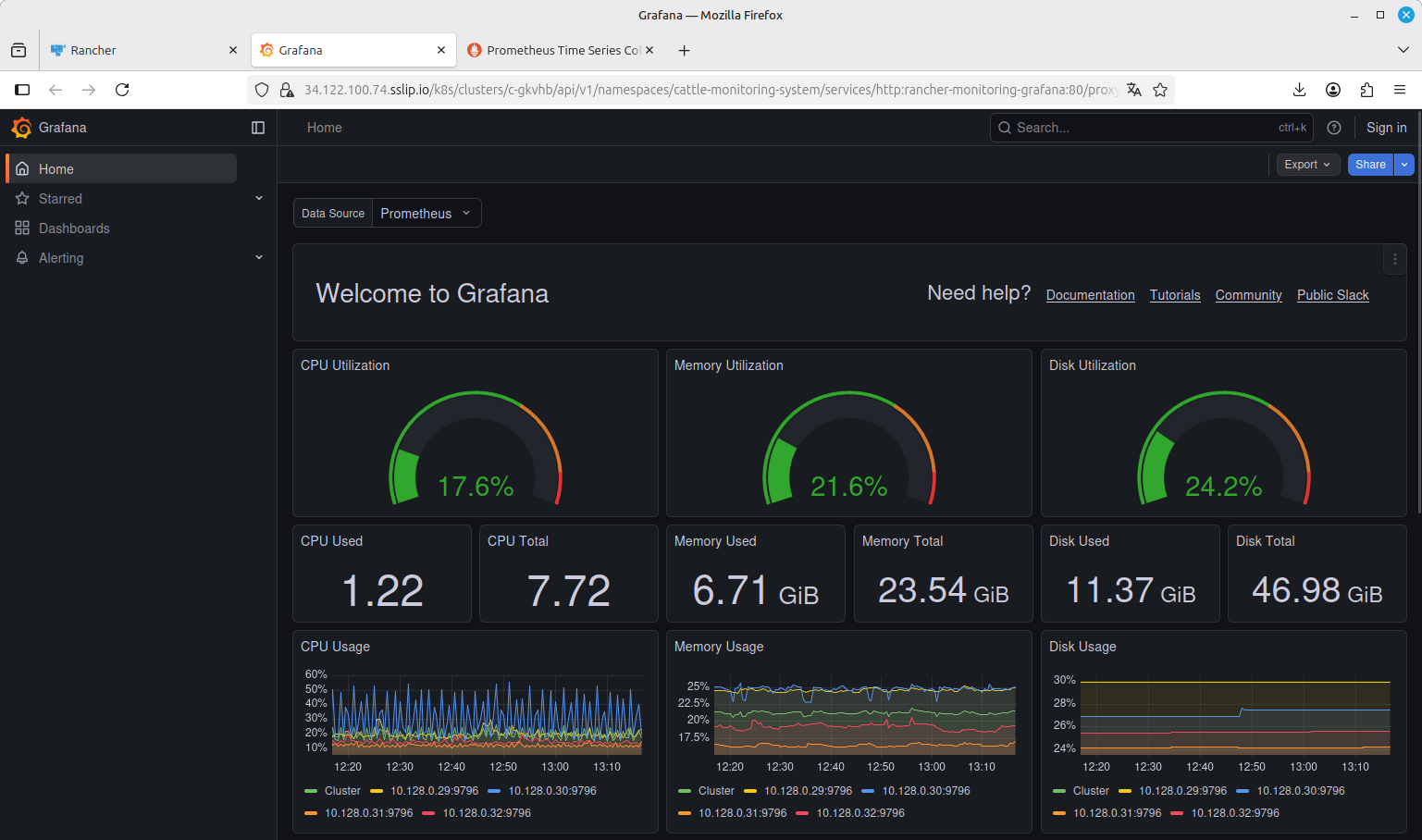Toggle Cluster series in CPU Usage legend
The width and height of the screenshot is (1422, 840).
click(x=333, y=791)
